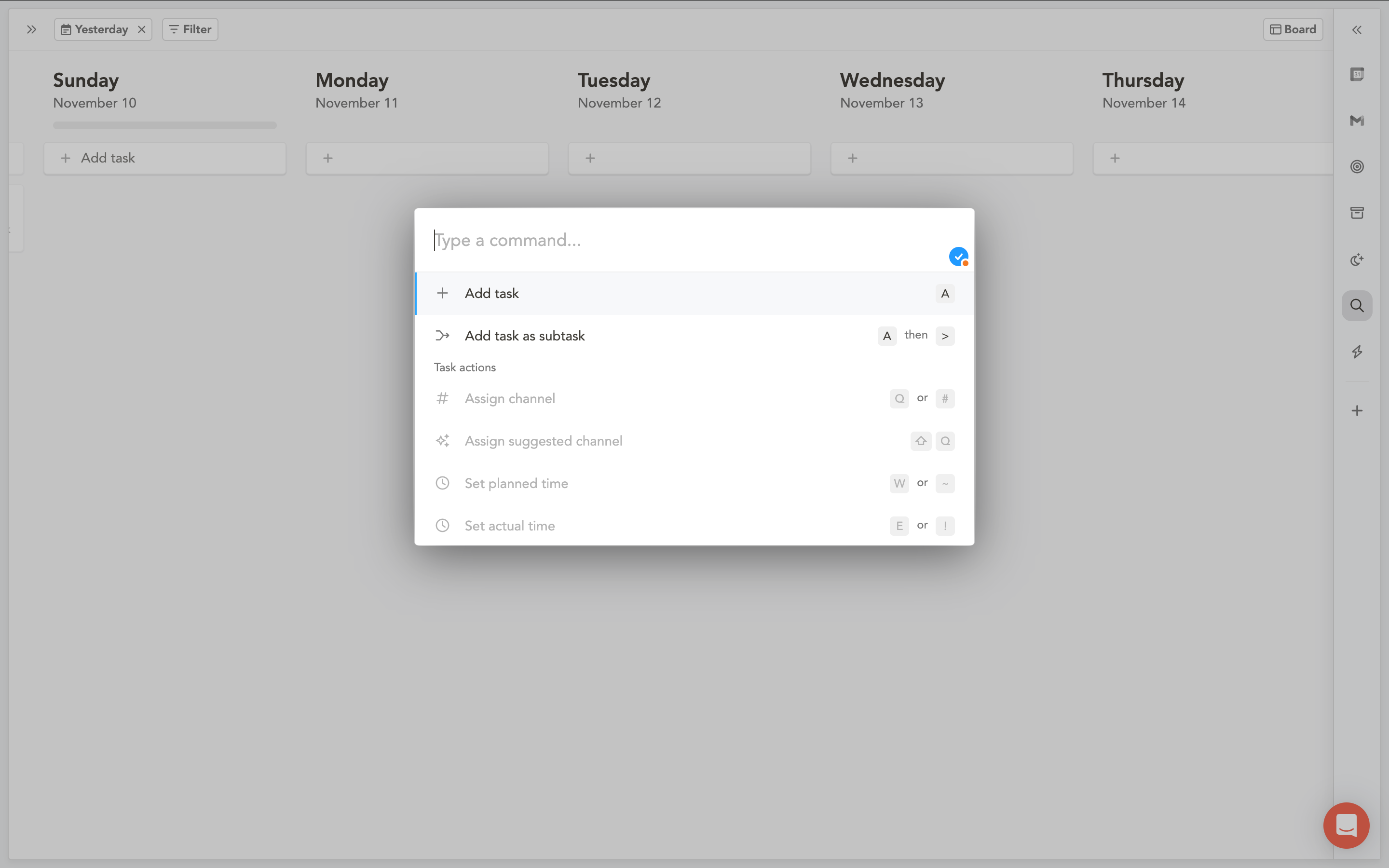Open the lightning bolt automations icon
1389x868 pixels.
(1357, 352)
